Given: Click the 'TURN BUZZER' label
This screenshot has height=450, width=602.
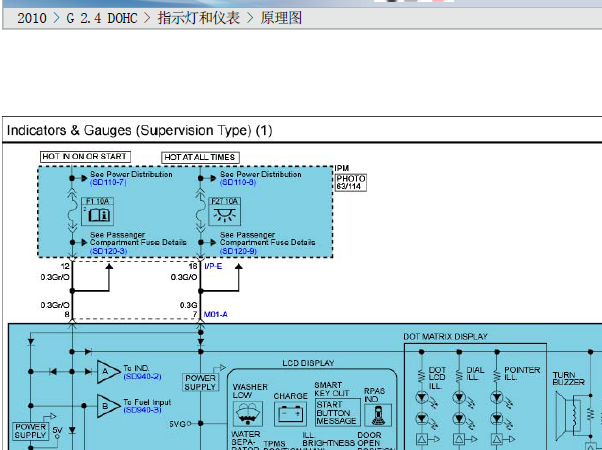Looking at the screenshot, I should coord(568,379).
